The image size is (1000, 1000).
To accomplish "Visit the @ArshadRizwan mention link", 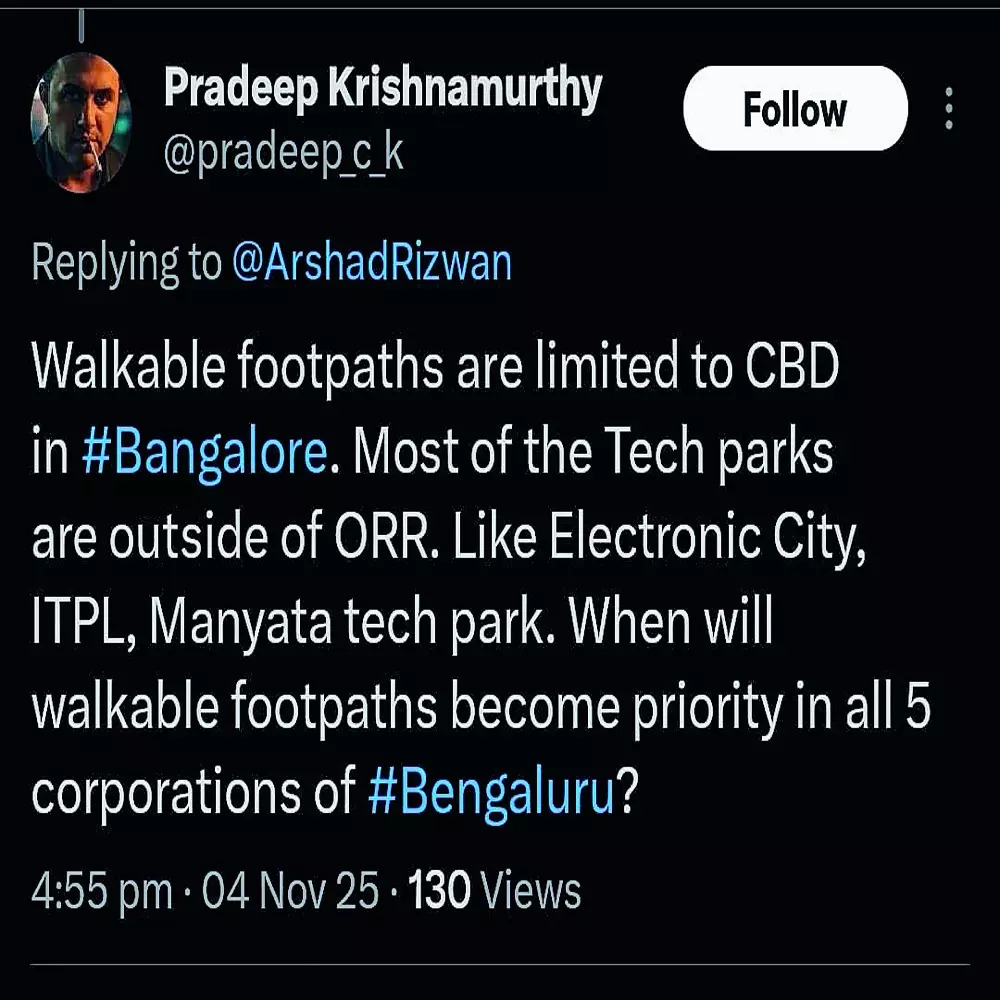I will tap(371, 263).
